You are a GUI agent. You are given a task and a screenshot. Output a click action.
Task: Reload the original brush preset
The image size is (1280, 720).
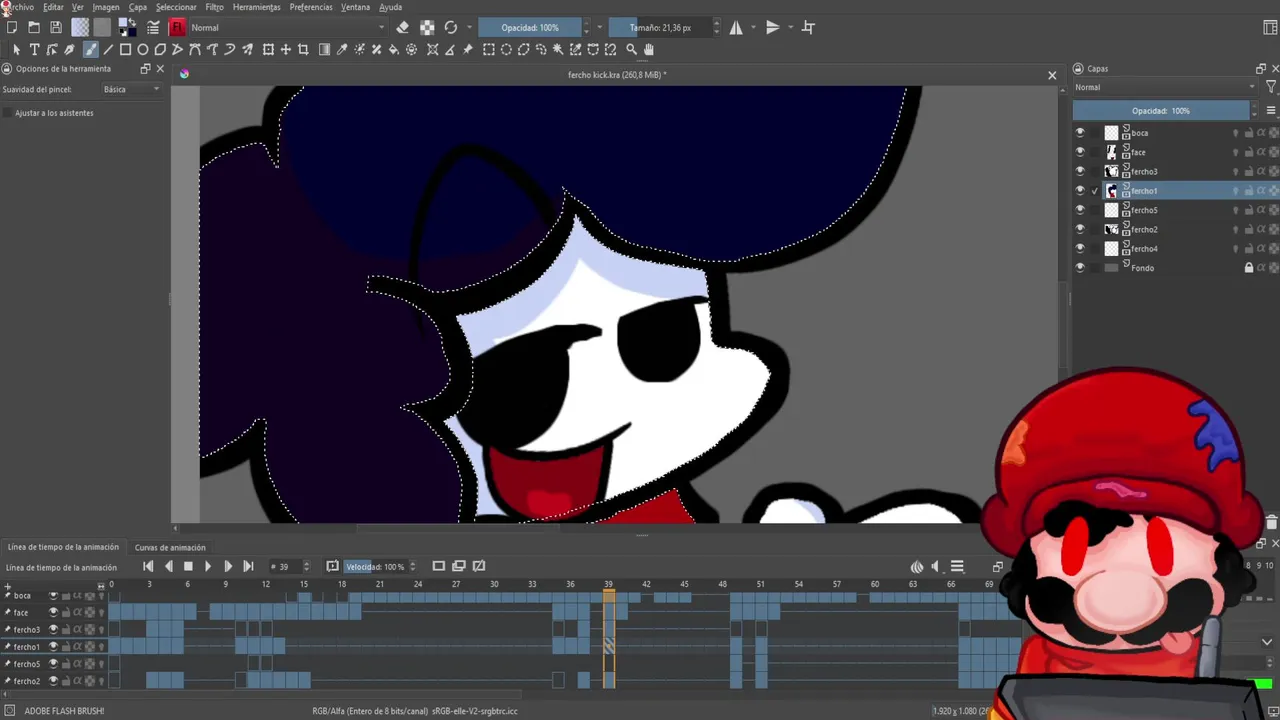(451, 27)
